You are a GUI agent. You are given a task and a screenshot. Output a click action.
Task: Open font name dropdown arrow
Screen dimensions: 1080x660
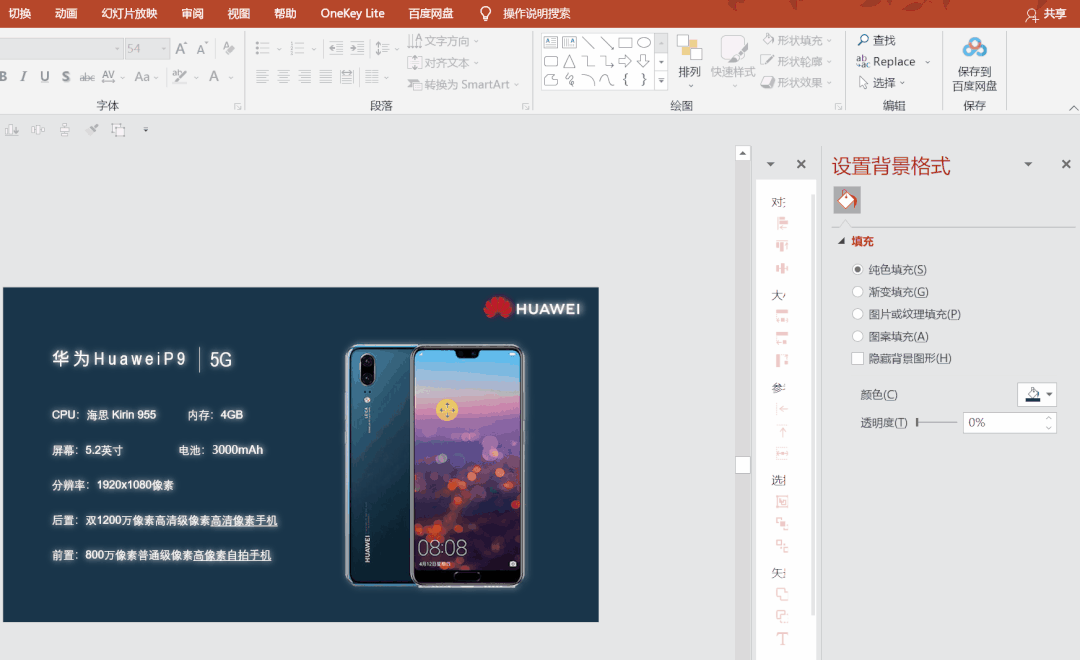[116, 48]
